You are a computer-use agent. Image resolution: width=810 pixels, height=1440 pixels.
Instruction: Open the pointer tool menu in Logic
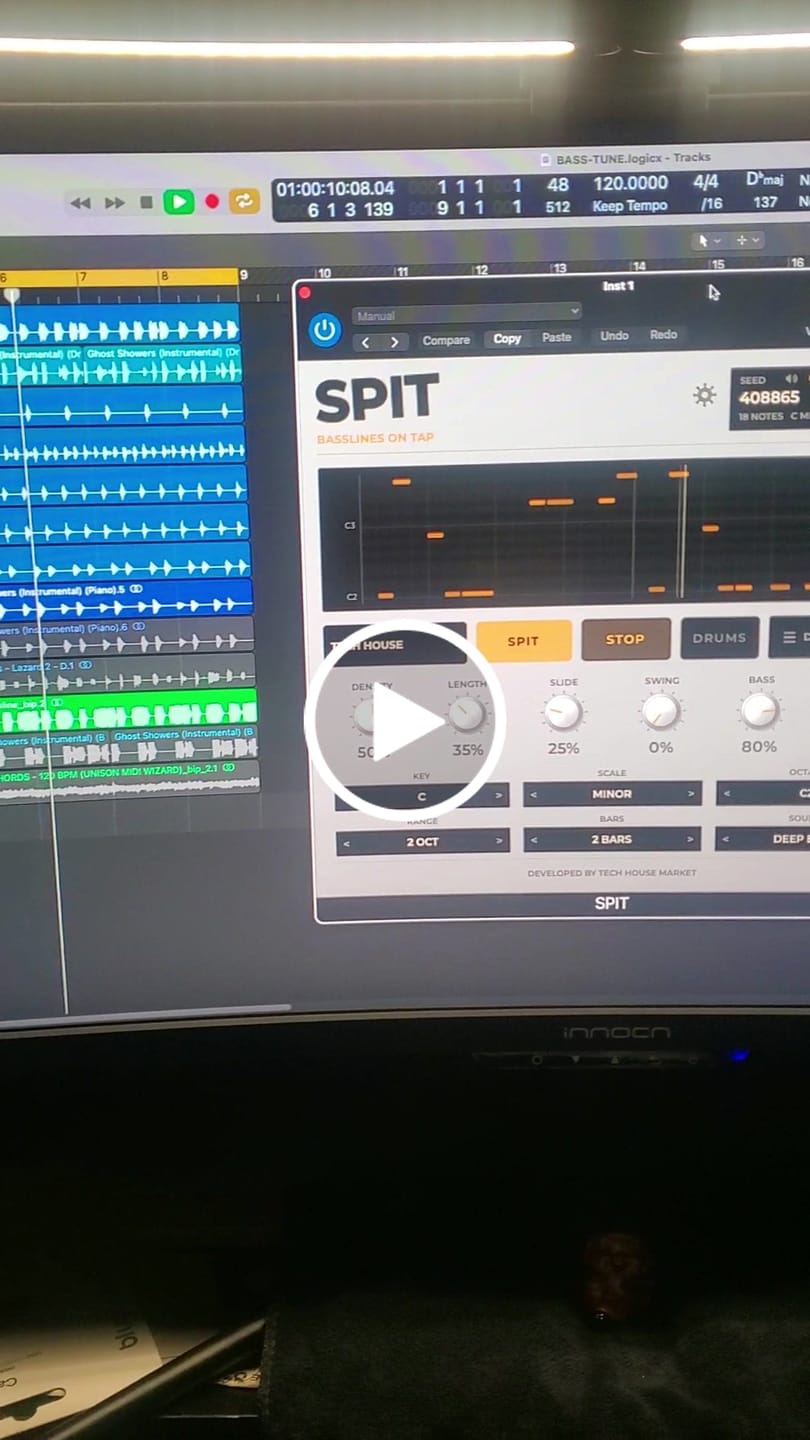[709, 241]
